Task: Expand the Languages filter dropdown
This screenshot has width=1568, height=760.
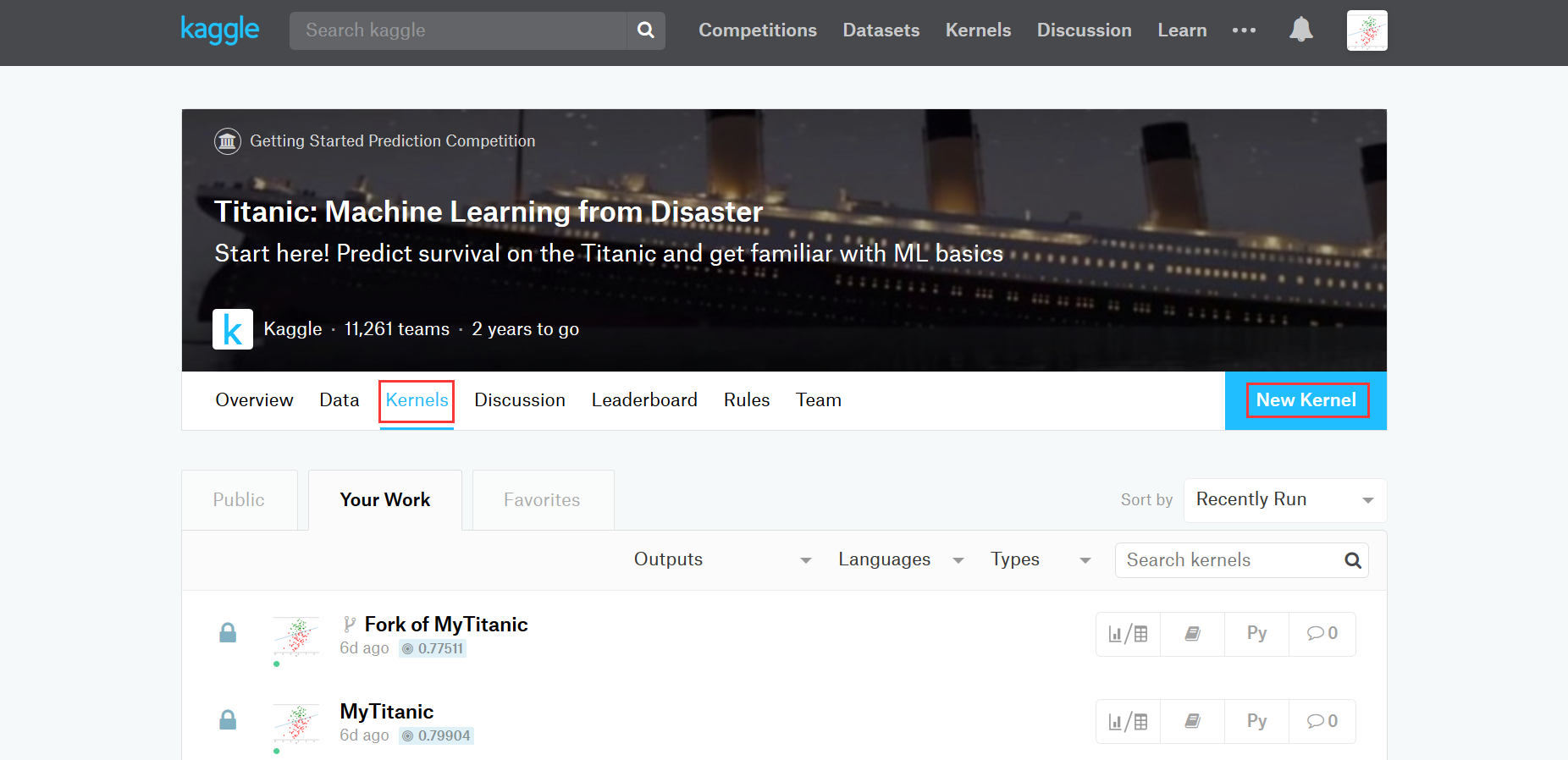Action: click(901, 560)
